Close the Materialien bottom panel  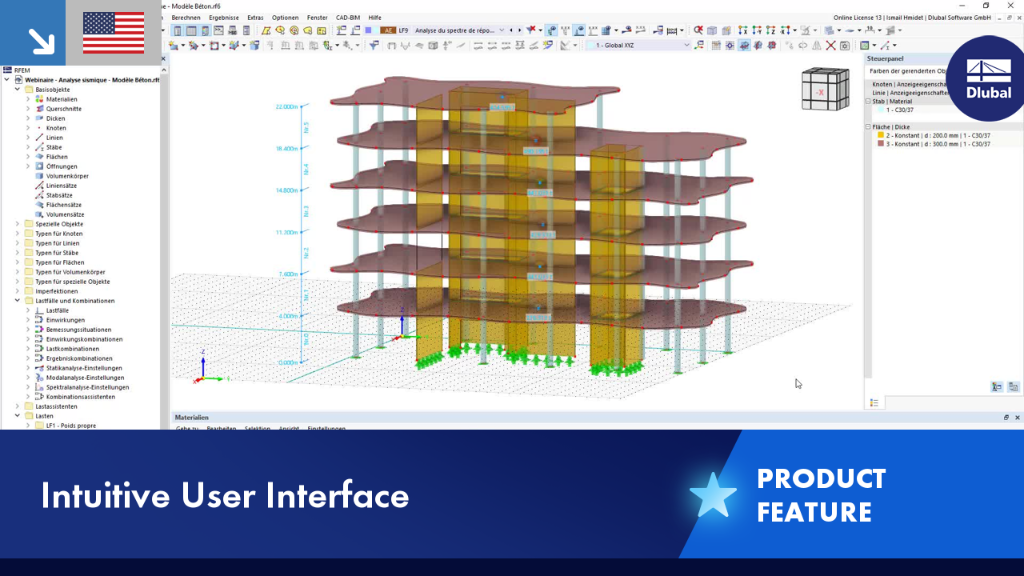[x=1017, y=417]
